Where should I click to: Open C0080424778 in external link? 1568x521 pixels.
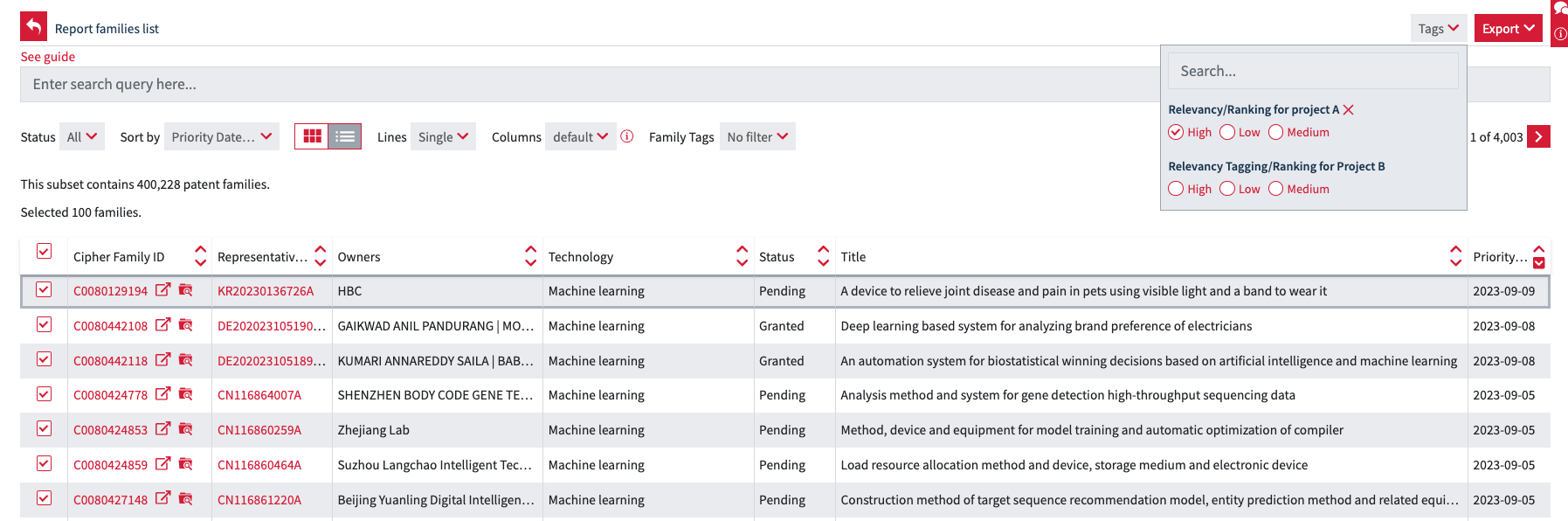(x=162, y=393)
